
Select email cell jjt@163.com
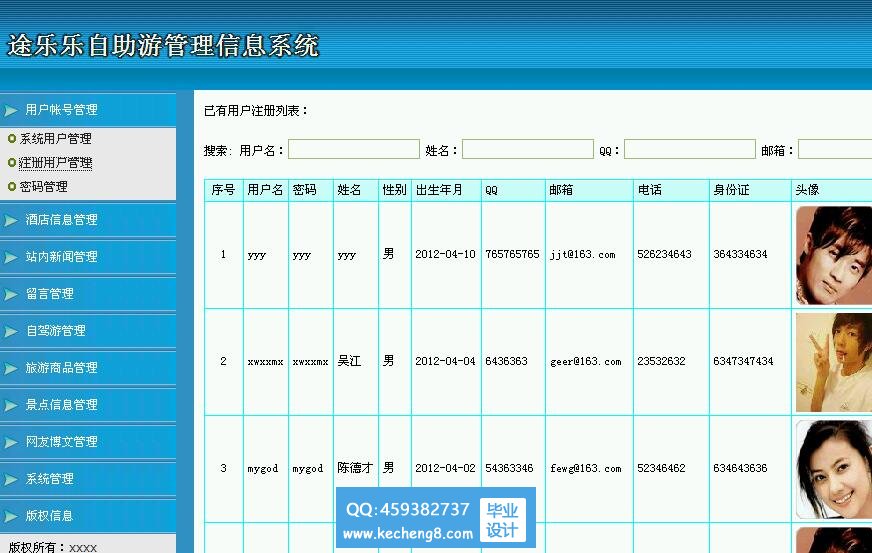582,254
